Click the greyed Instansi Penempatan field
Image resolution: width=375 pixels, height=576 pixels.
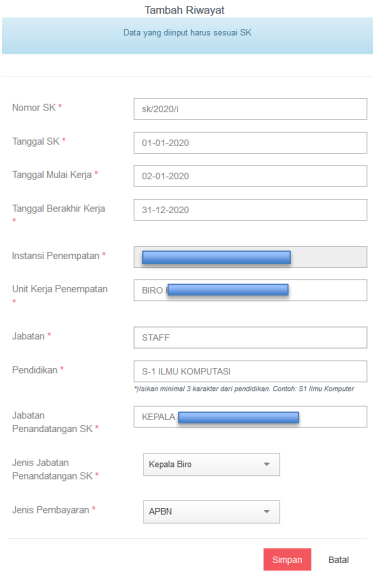250,257
